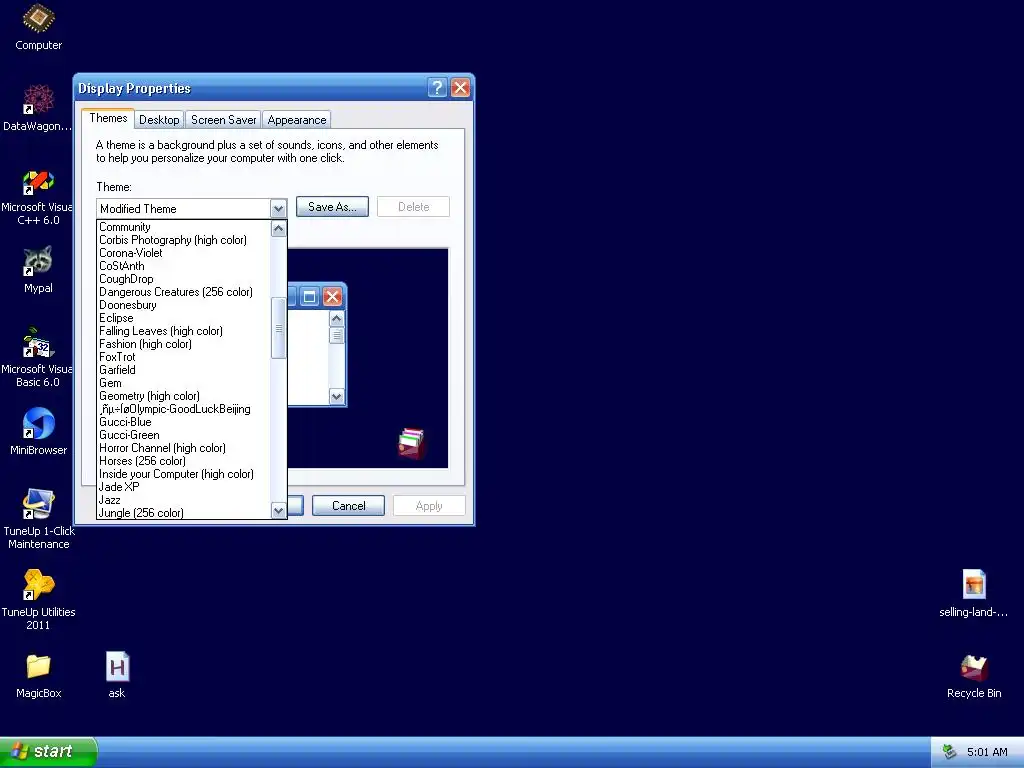Select TuneUp 1-Click Maintenance shortcut
The image size is (1024, 768).
[x=39, y=519]
